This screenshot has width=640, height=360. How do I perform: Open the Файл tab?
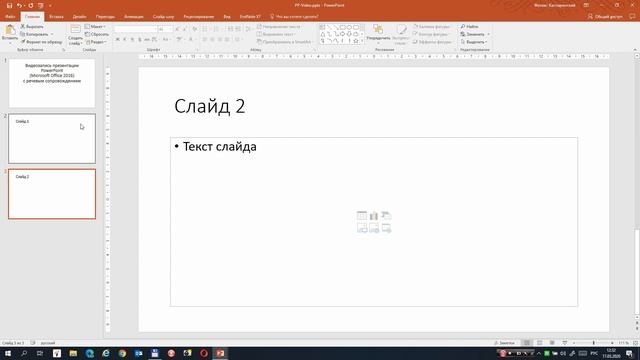[x=10, y=17]
